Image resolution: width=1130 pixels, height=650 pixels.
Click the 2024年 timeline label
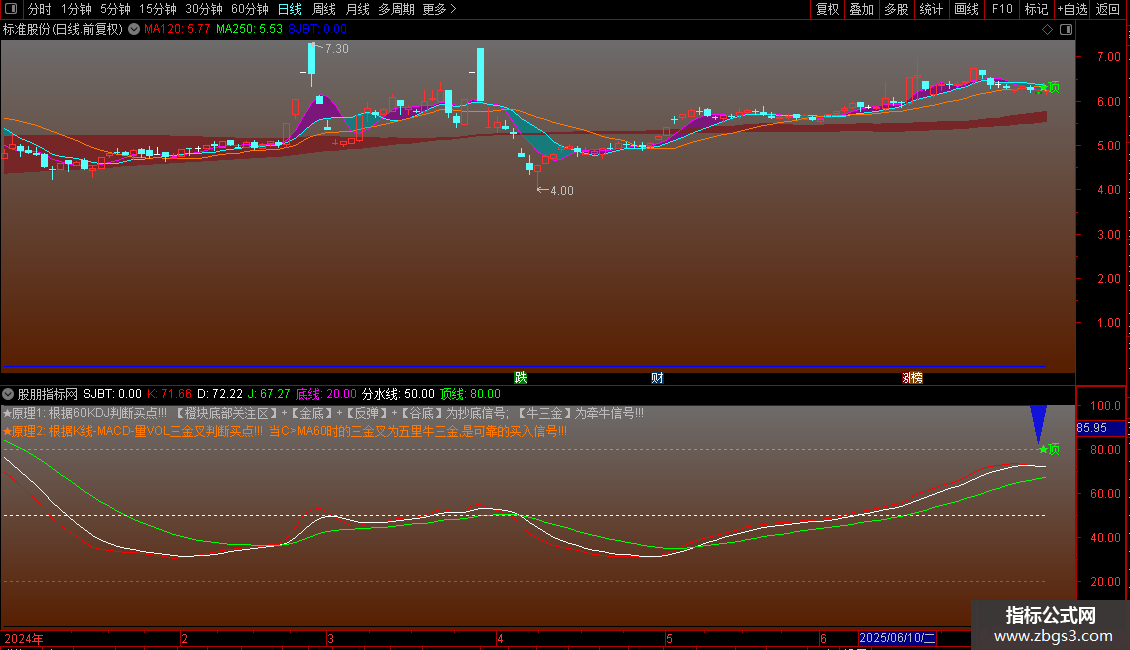(x=24, y=638)
